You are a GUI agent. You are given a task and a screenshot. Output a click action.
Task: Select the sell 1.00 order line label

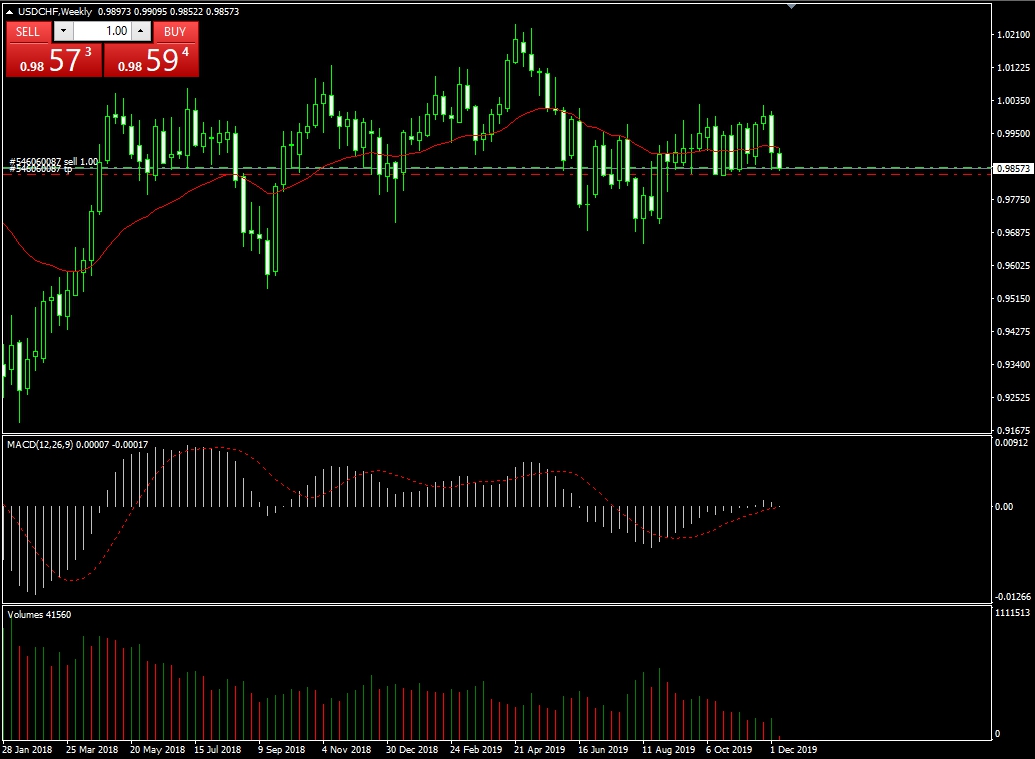pos(54,162)
